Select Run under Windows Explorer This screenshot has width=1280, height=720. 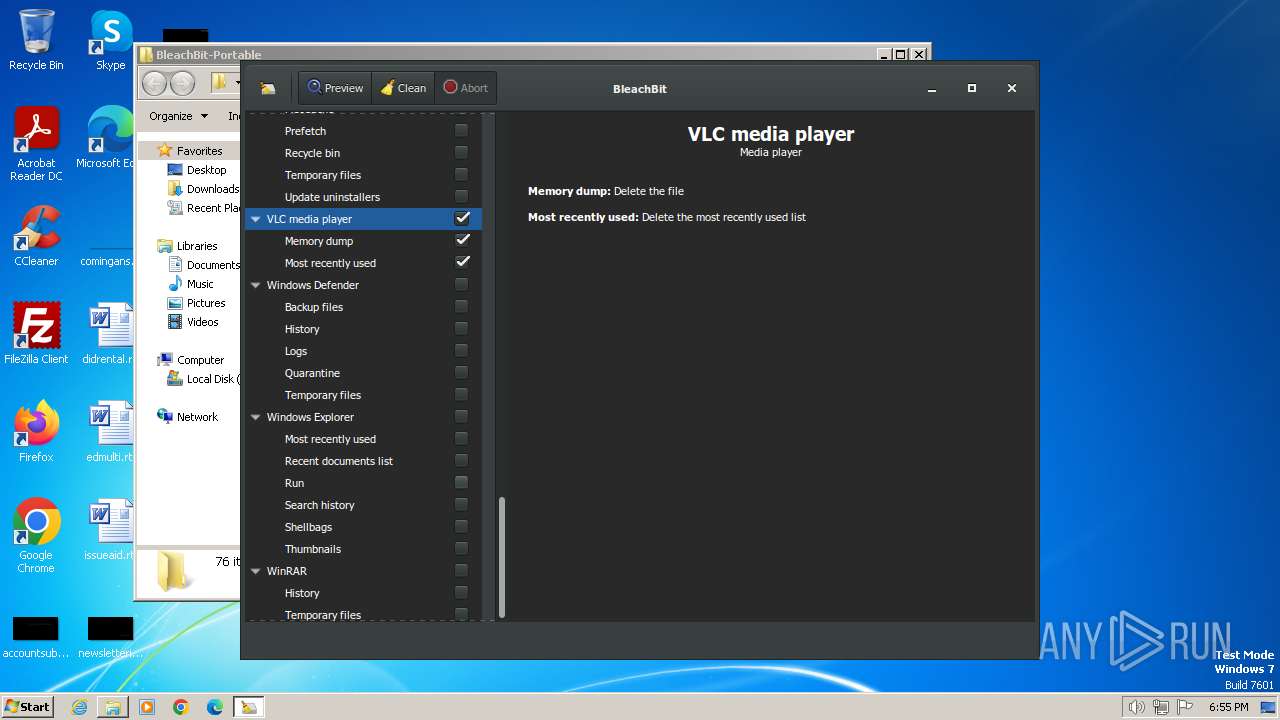294,483
